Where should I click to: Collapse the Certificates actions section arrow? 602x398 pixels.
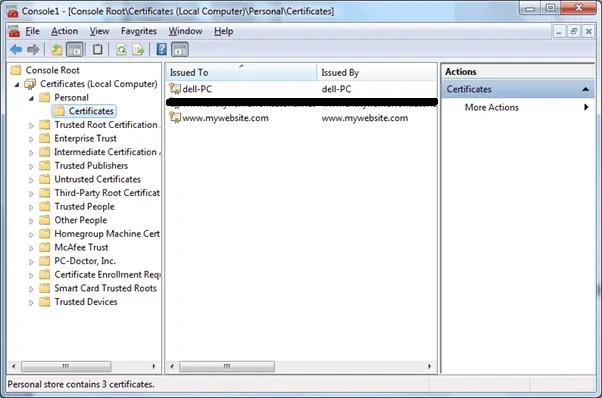[585, 89]
